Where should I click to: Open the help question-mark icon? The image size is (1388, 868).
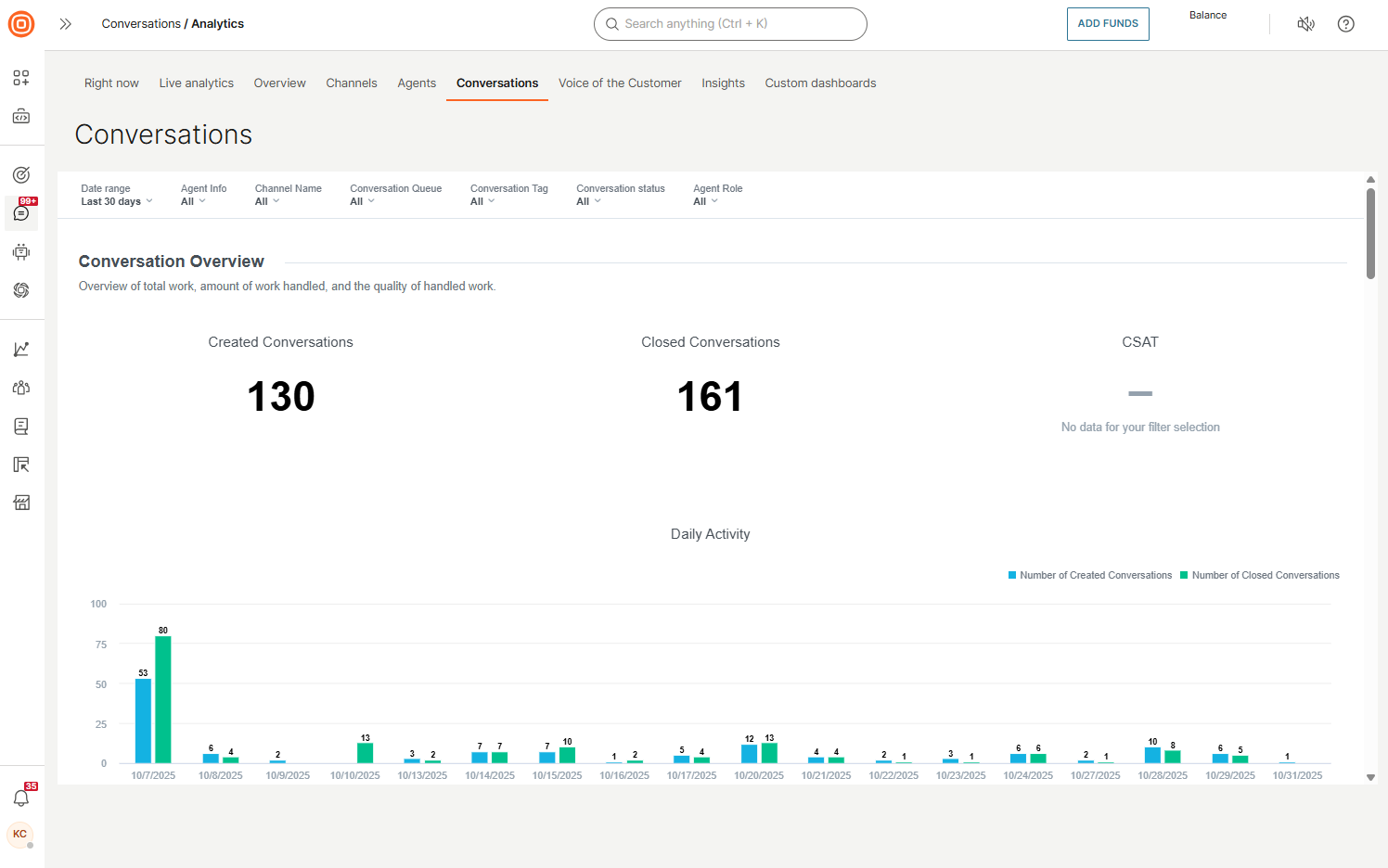coord(1345,23)
